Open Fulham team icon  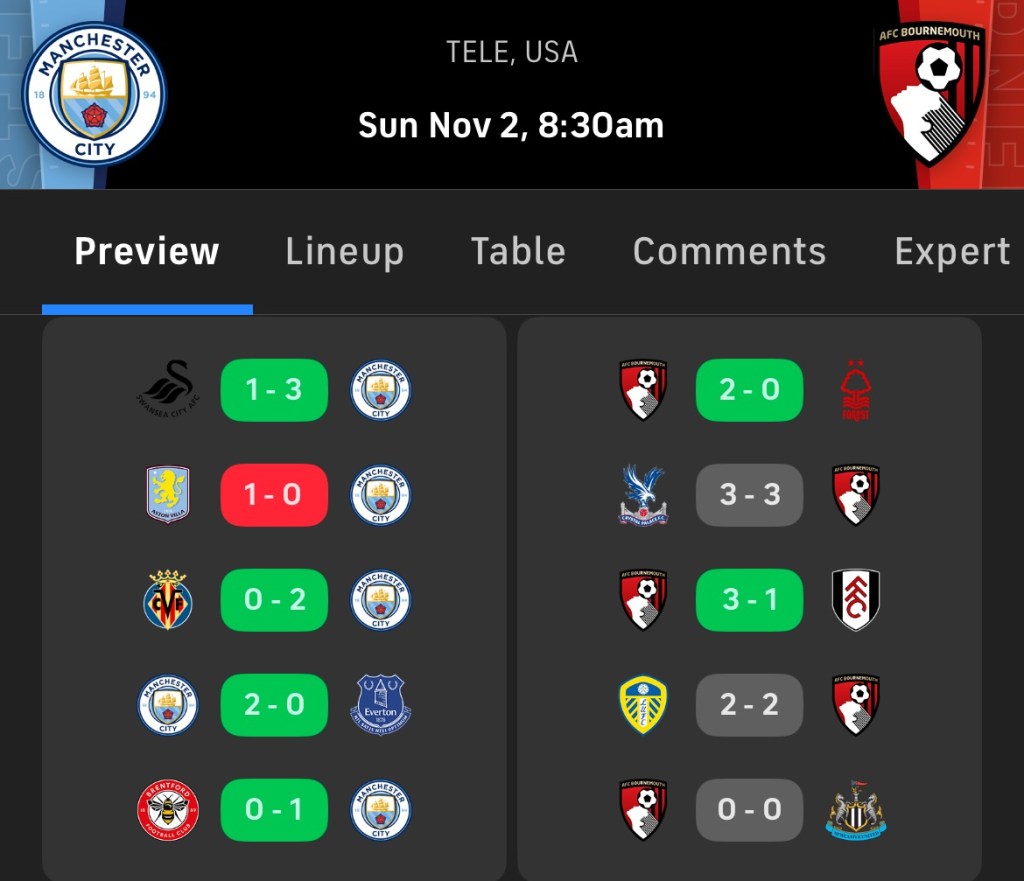[x=855, y=600]
